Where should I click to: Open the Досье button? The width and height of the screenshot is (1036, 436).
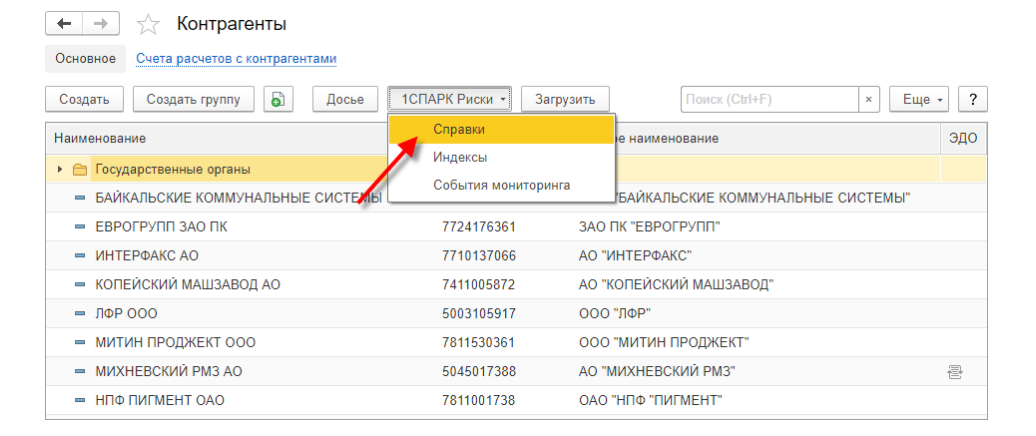pyautogui.click(x=345, y=100)
